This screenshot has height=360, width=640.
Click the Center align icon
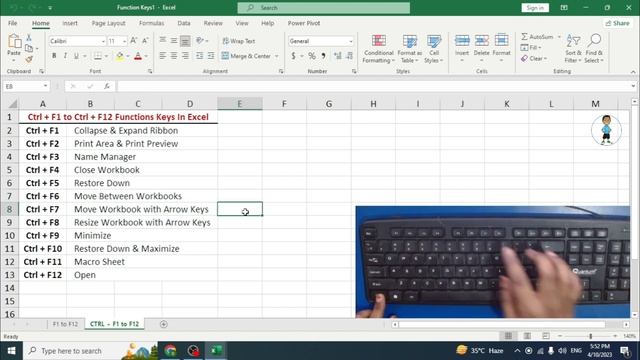(174, 56)
